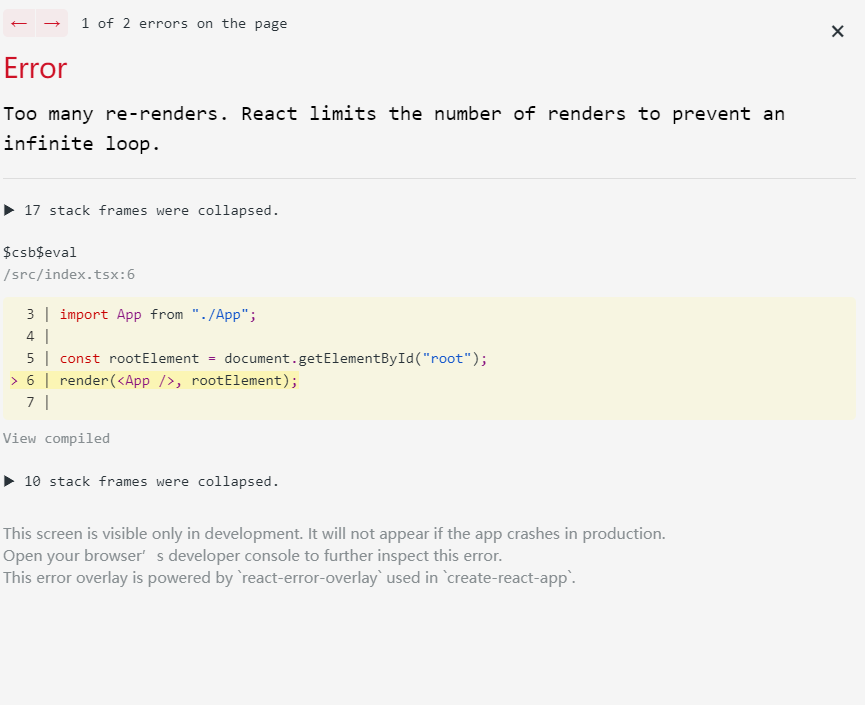Click the 'developer console' footer sentence
The width and height of the screenshot is (865, 705).
tap(253, 556)
